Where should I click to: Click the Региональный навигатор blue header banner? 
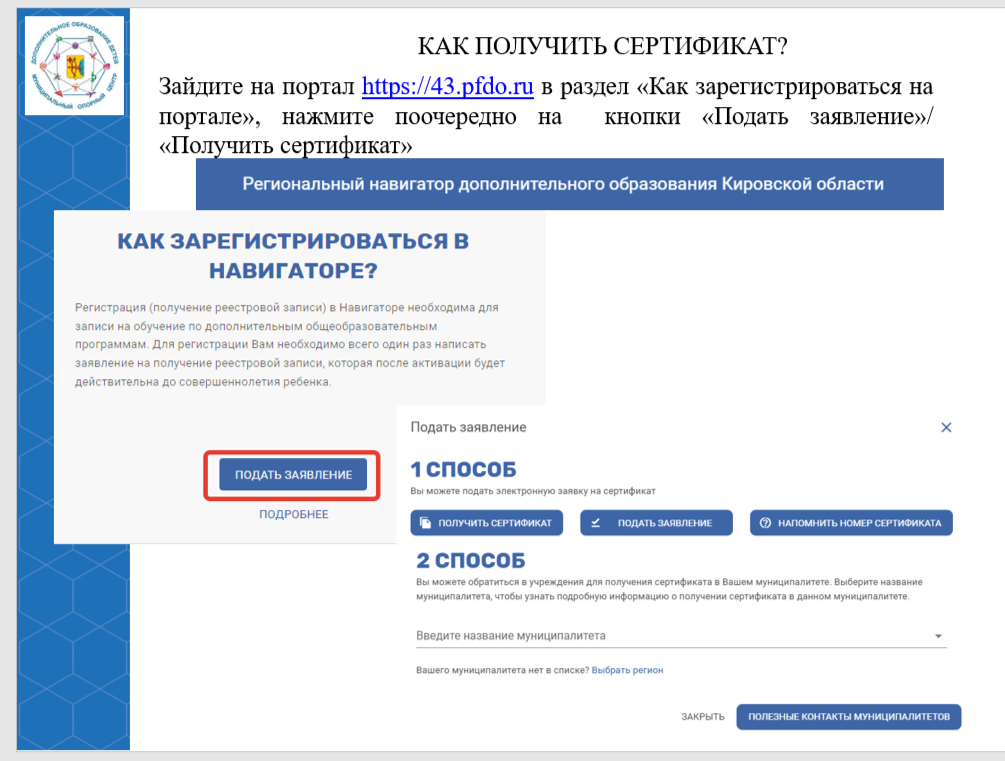click(569, 184)
